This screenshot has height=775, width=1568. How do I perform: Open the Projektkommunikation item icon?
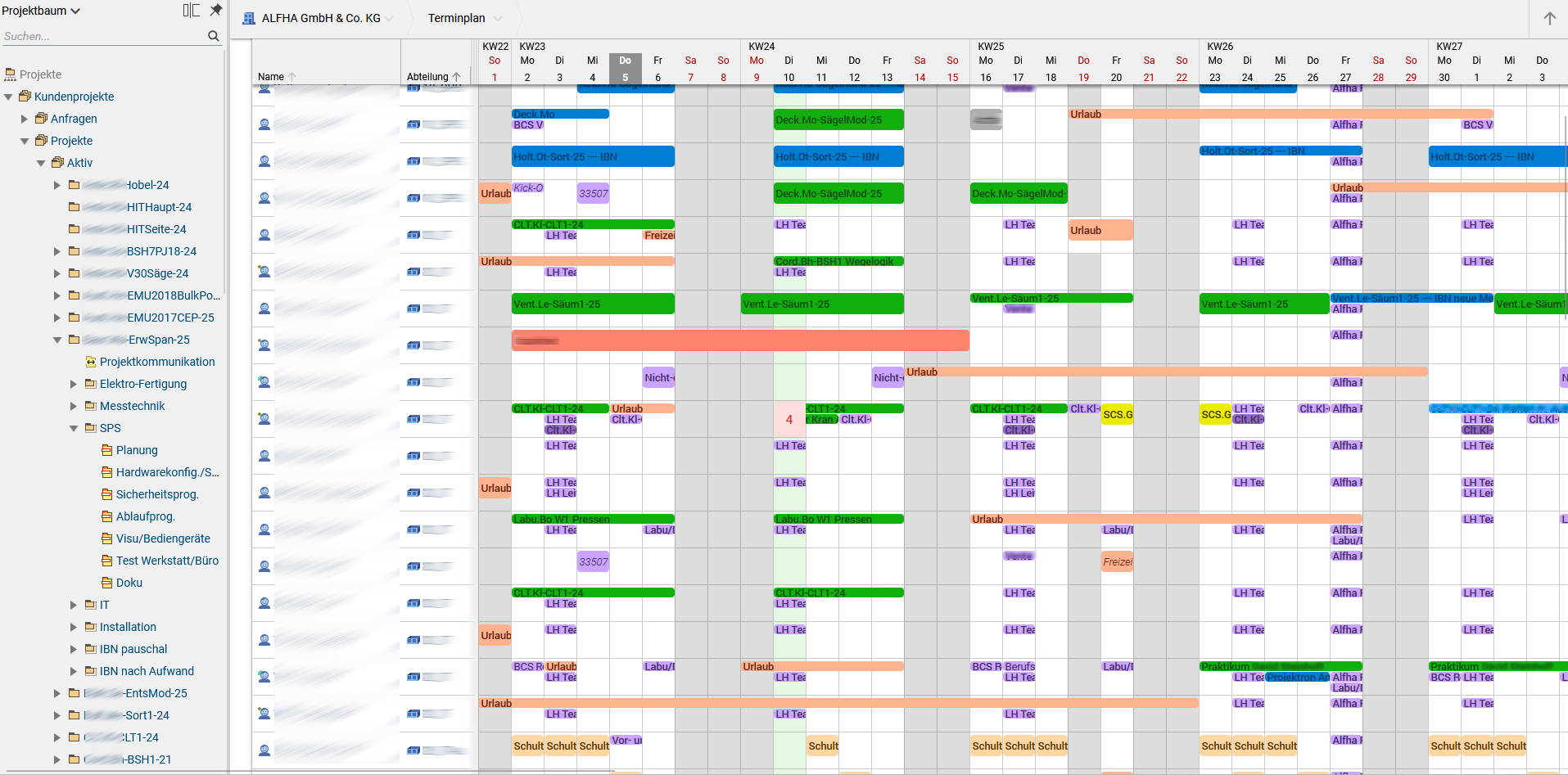91,362
